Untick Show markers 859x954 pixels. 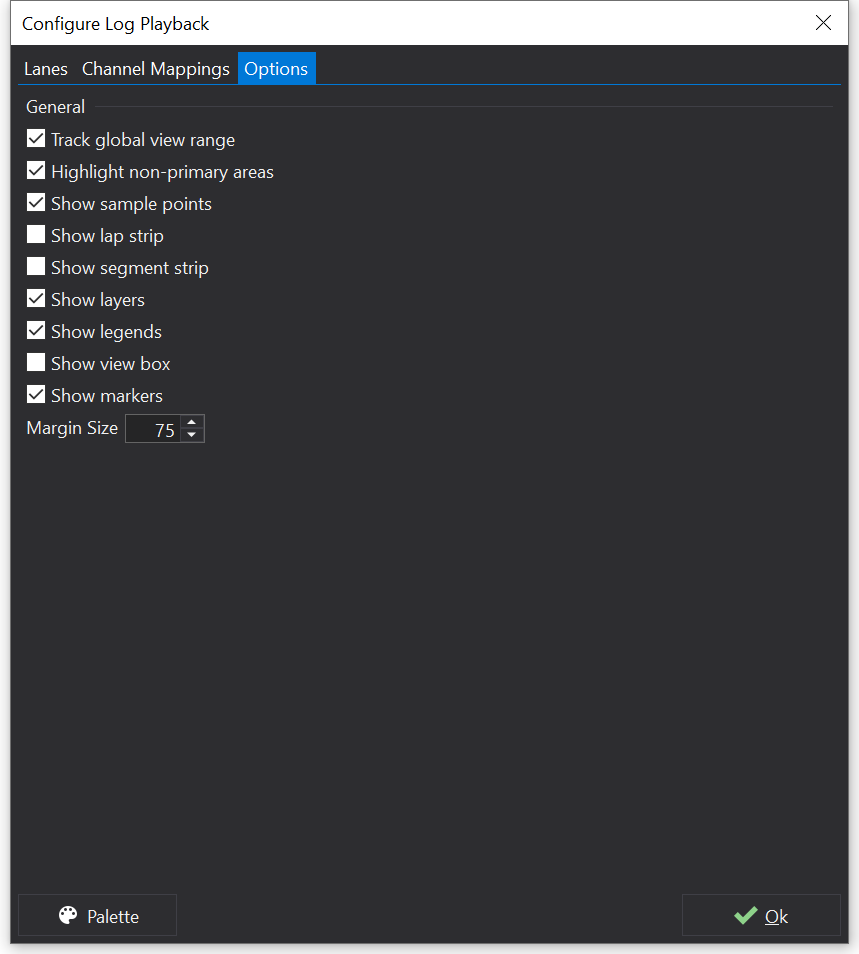coord(36,395)
